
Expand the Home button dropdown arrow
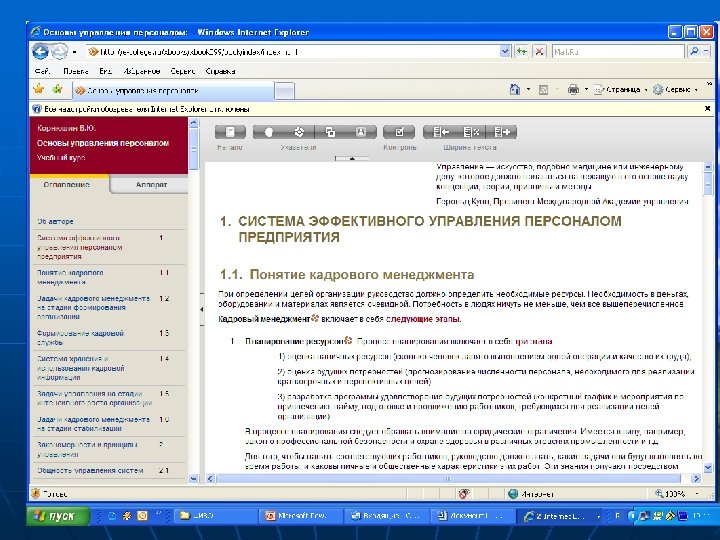[528, 90]
